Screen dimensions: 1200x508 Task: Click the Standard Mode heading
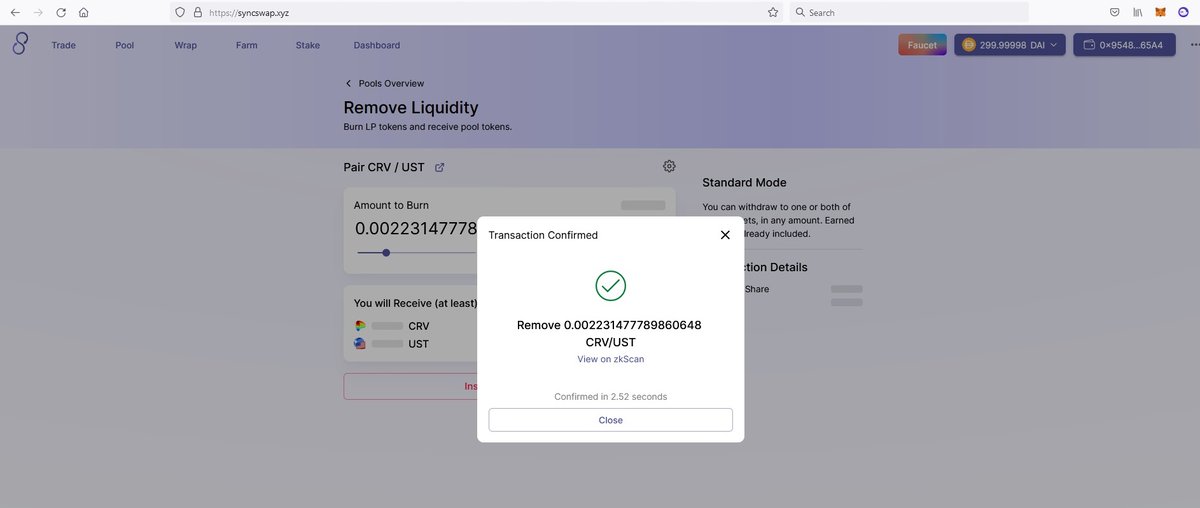pos(744,183)
